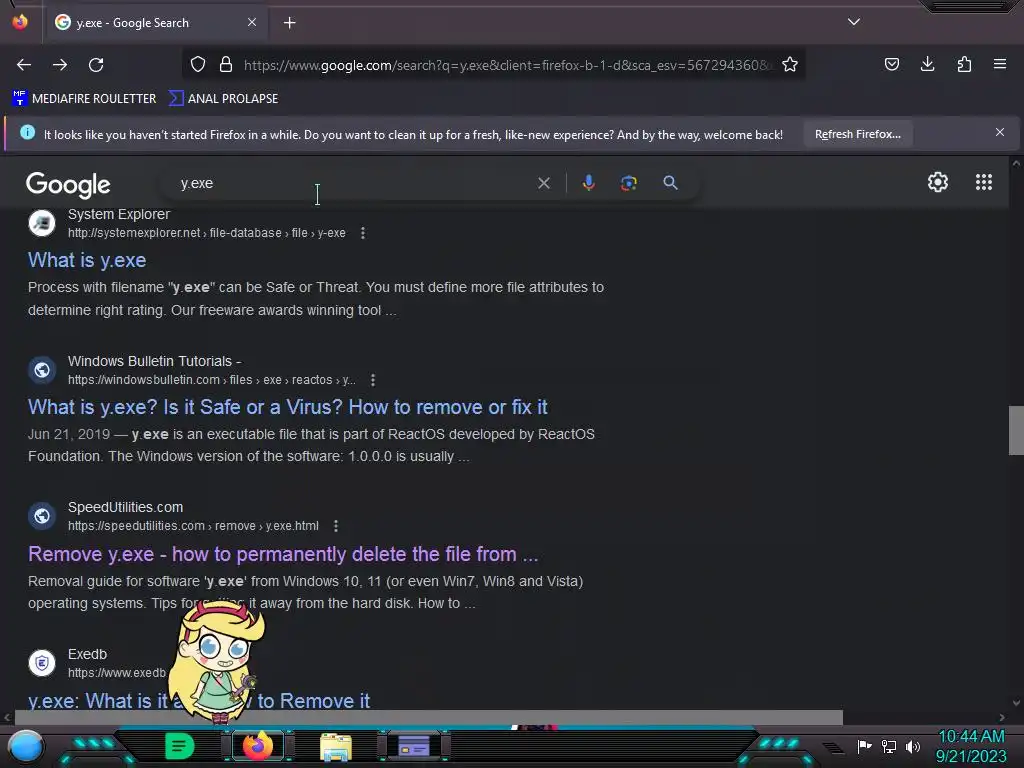Open Action Center flag in tray
The width and height of the screenshot is (1024, 768).
[x=864, y=746]
